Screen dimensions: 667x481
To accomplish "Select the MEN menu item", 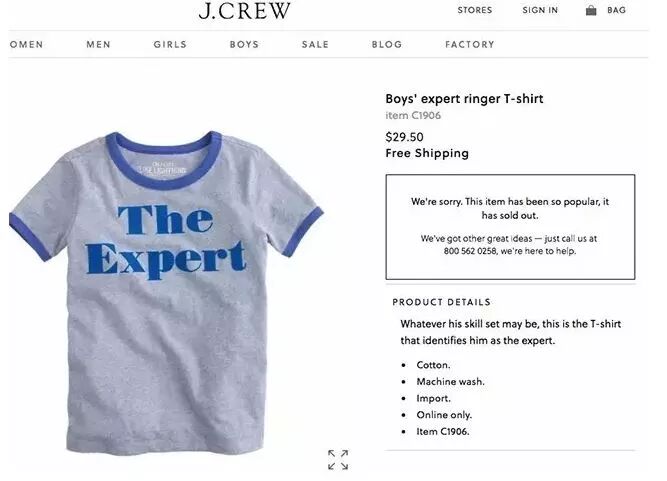I will [x=98, y=44].
